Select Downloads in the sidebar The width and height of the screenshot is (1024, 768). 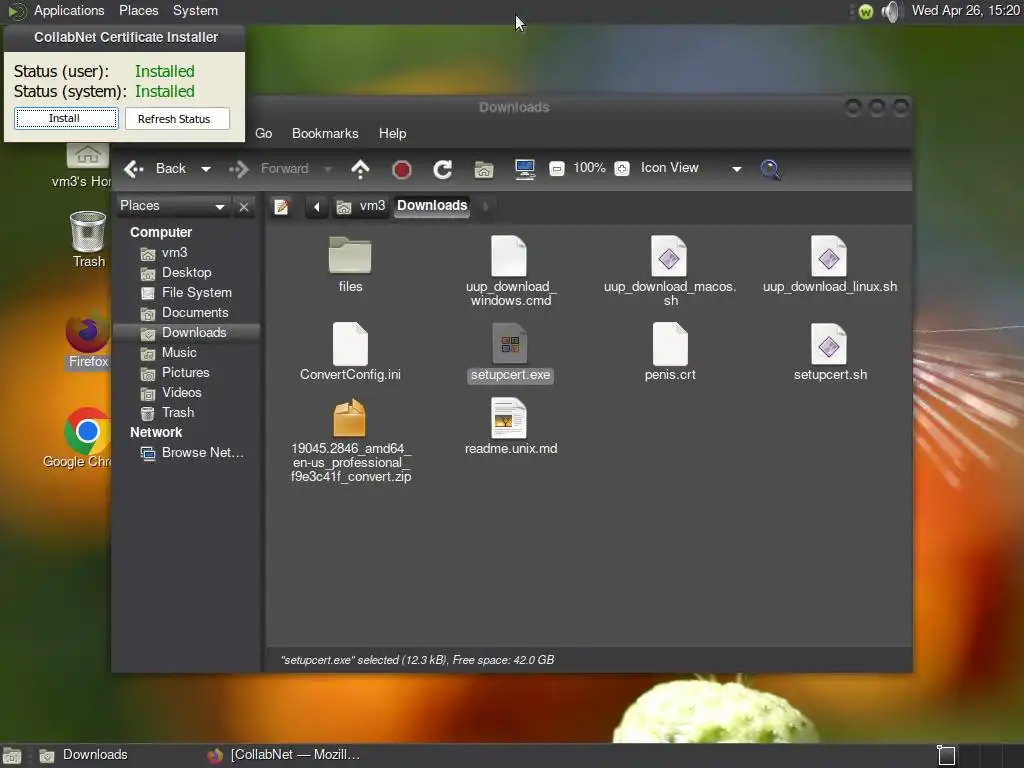pos(186,332)
